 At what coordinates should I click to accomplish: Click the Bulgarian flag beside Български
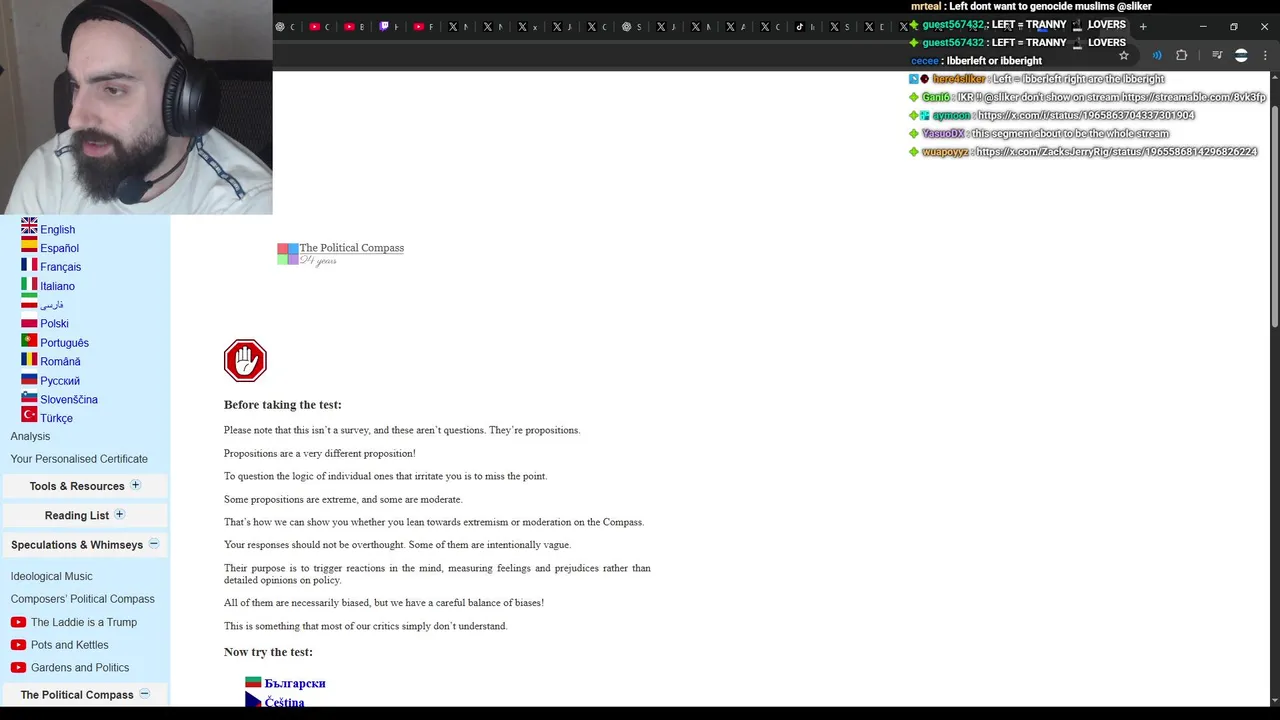coord(253,683)
